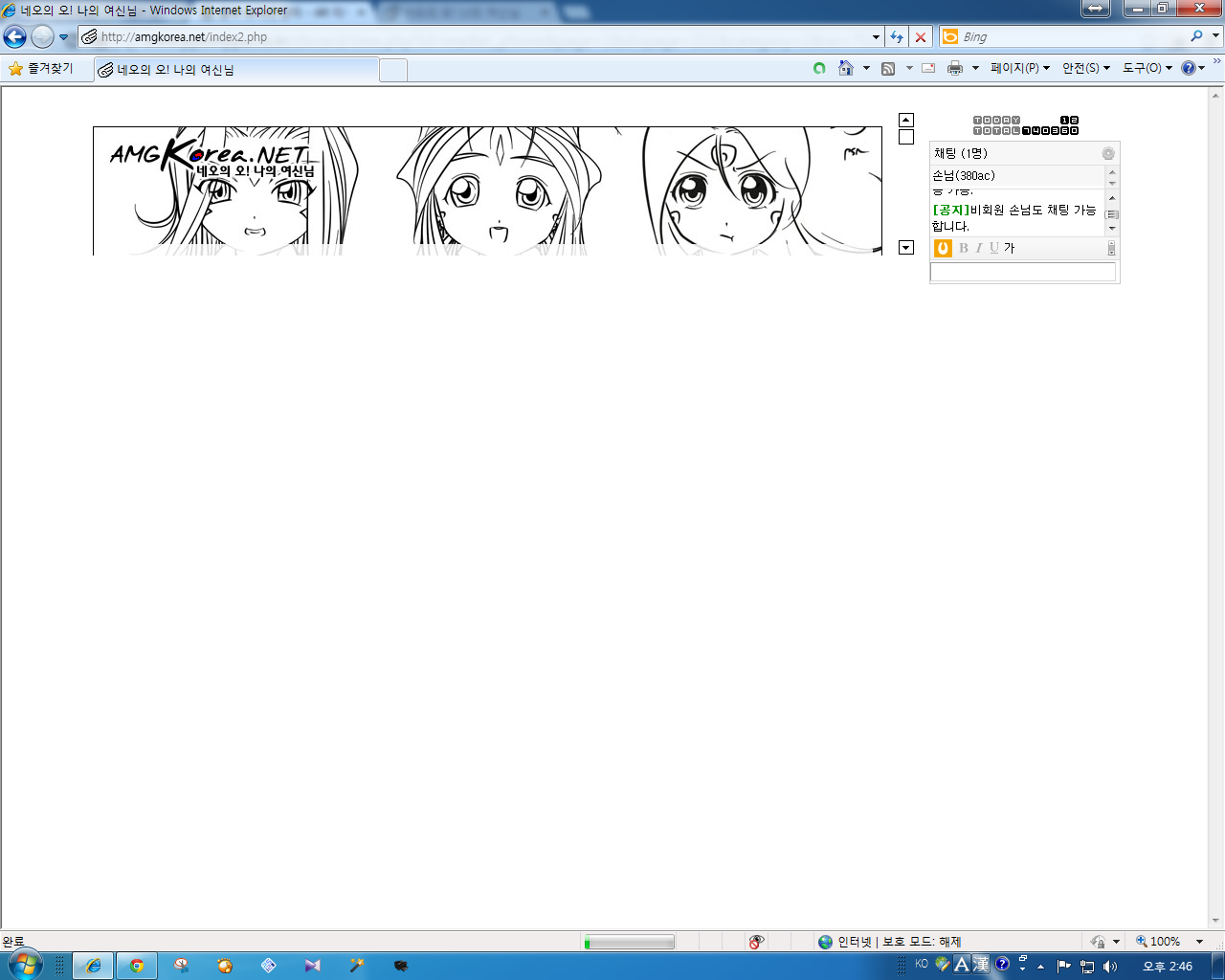
Task: Click the Bing search magnifier icon
Action: [1196, 36]
